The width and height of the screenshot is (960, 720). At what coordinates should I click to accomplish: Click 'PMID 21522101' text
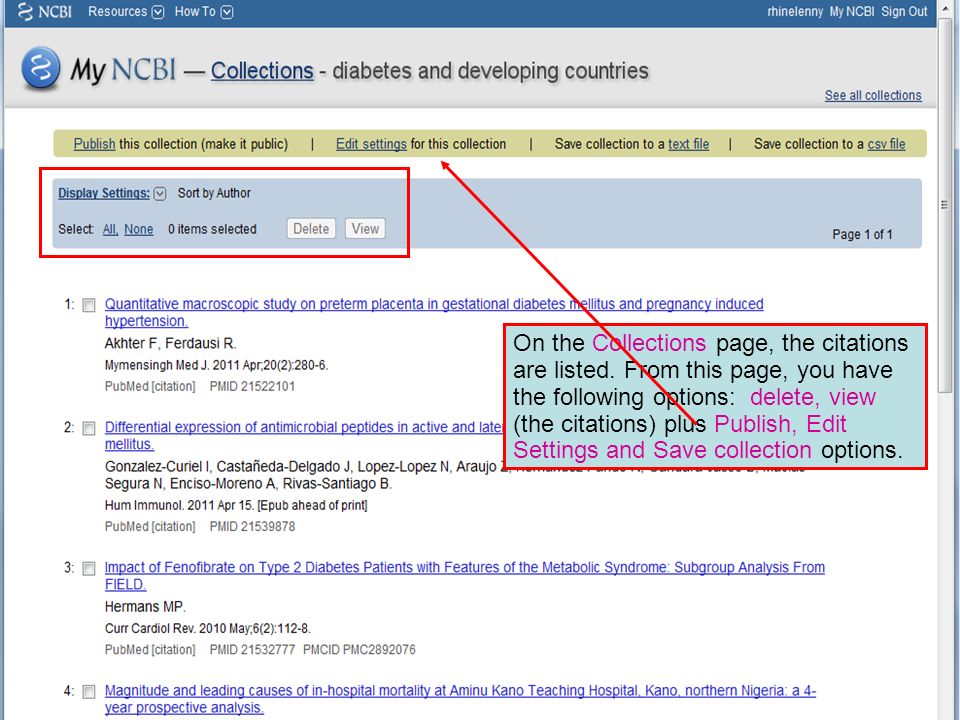[x=252, y=386]
